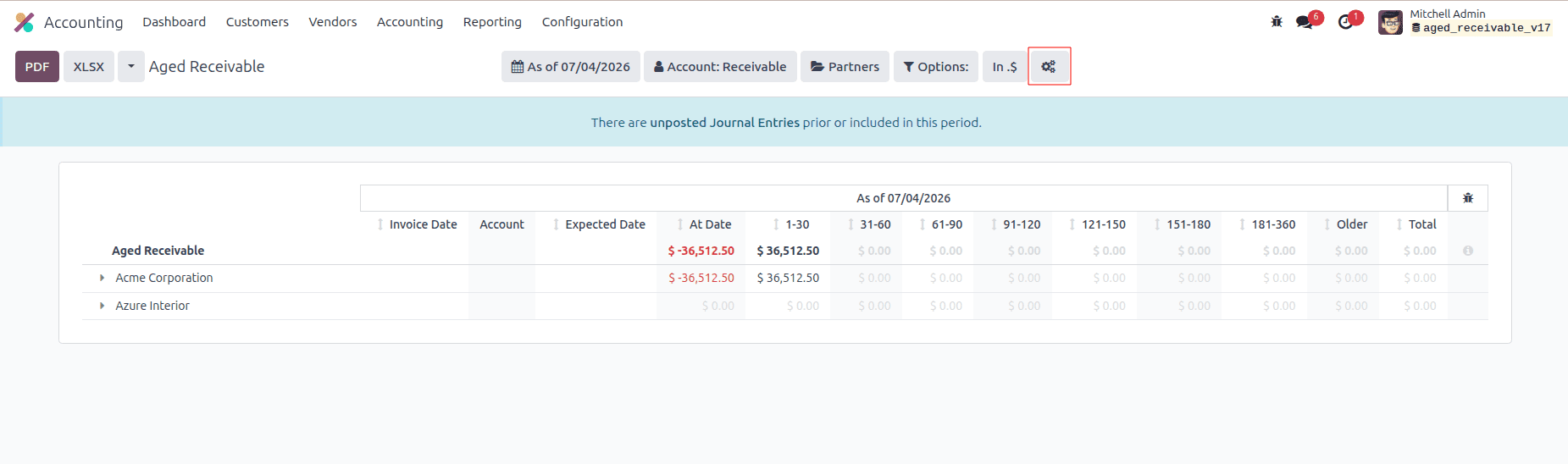1568x464 pixels.
Task: Sort by the 61-90 column handle
Action: pos(923,224)
